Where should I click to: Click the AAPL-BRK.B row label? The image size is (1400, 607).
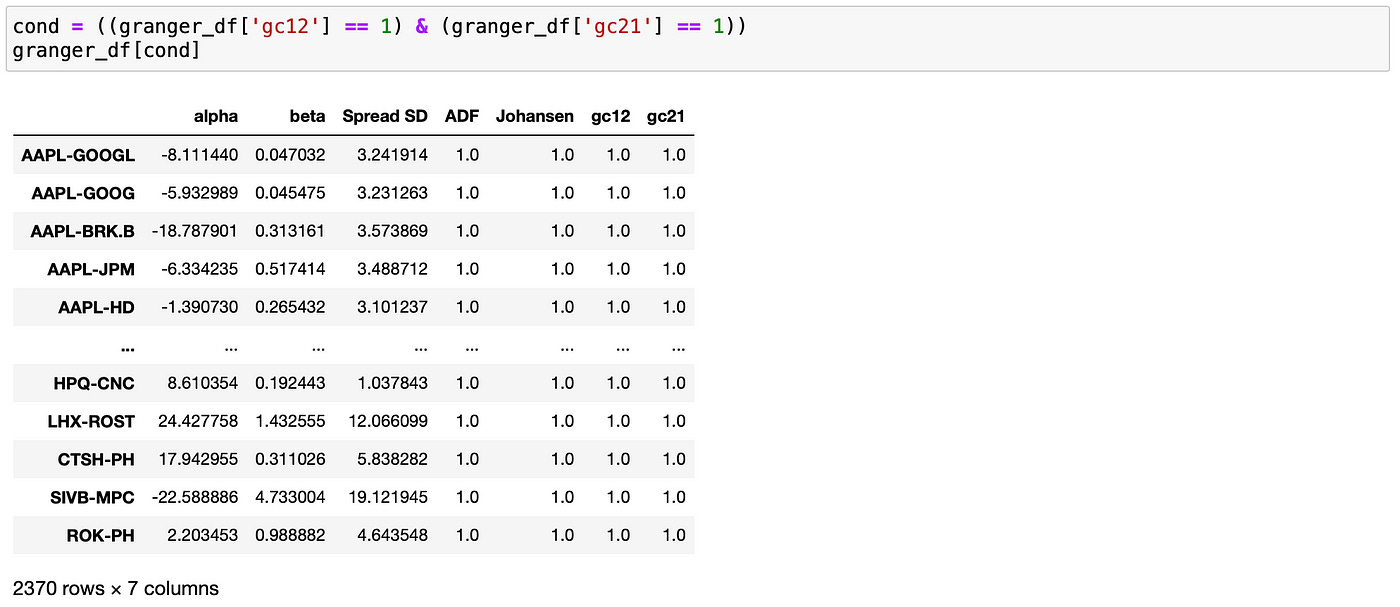pyautogui.click(x=82, y=231)
